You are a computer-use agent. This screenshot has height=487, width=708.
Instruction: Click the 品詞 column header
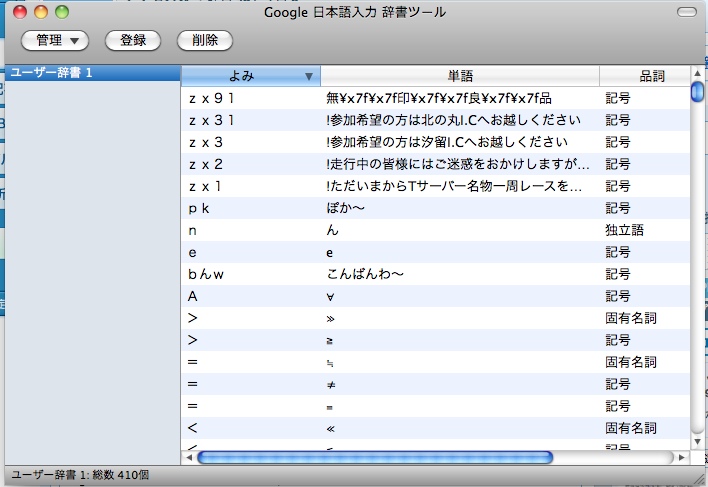point(645,76)
